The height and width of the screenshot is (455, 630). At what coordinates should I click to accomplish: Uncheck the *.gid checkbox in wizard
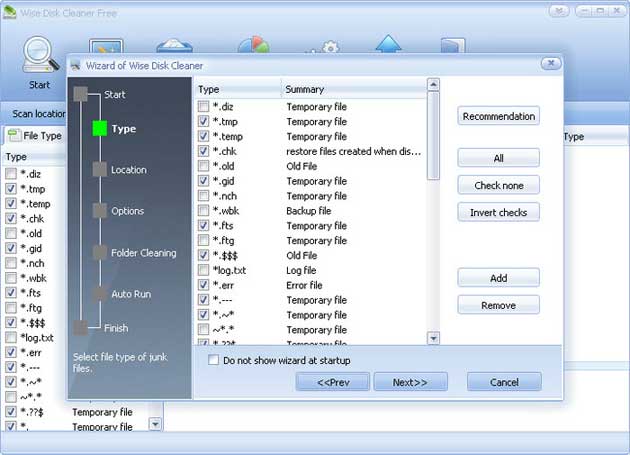203,180
